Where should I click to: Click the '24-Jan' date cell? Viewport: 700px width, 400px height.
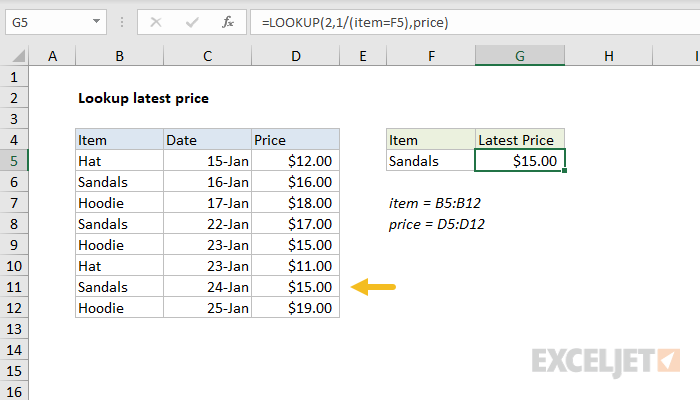click(207, 287)
